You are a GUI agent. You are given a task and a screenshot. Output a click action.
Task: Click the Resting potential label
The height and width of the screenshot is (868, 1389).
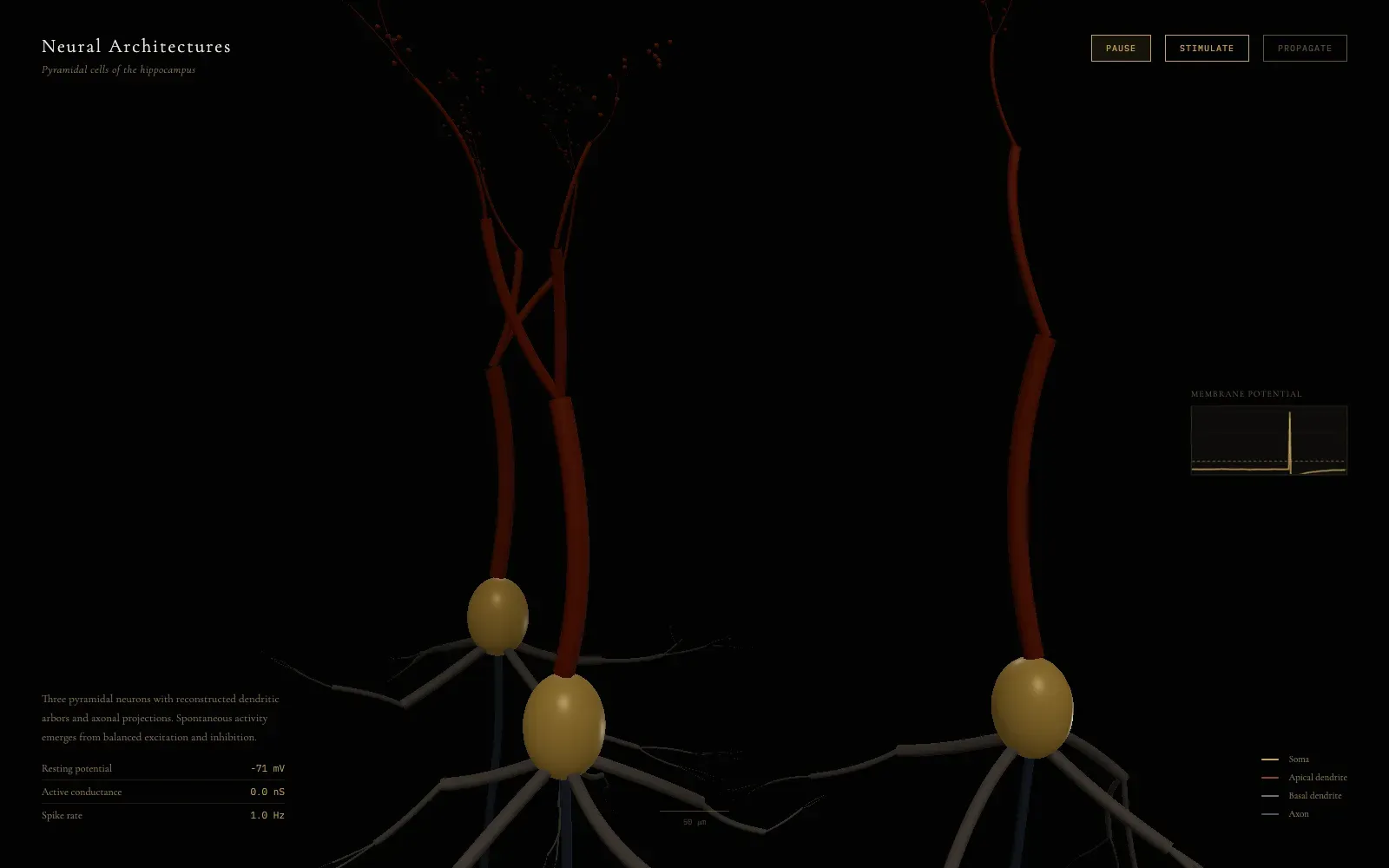(x=76, y=769)
